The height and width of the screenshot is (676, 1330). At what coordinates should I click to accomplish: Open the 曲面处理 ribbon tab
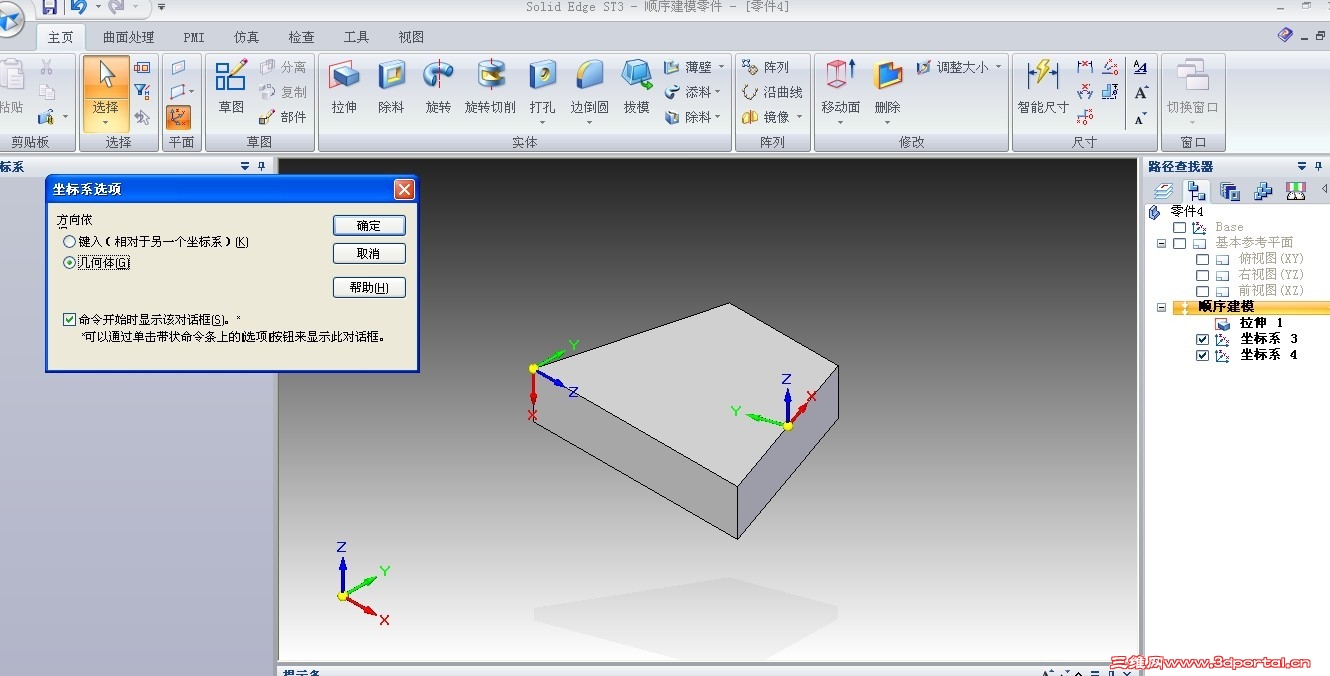point(129,37)
